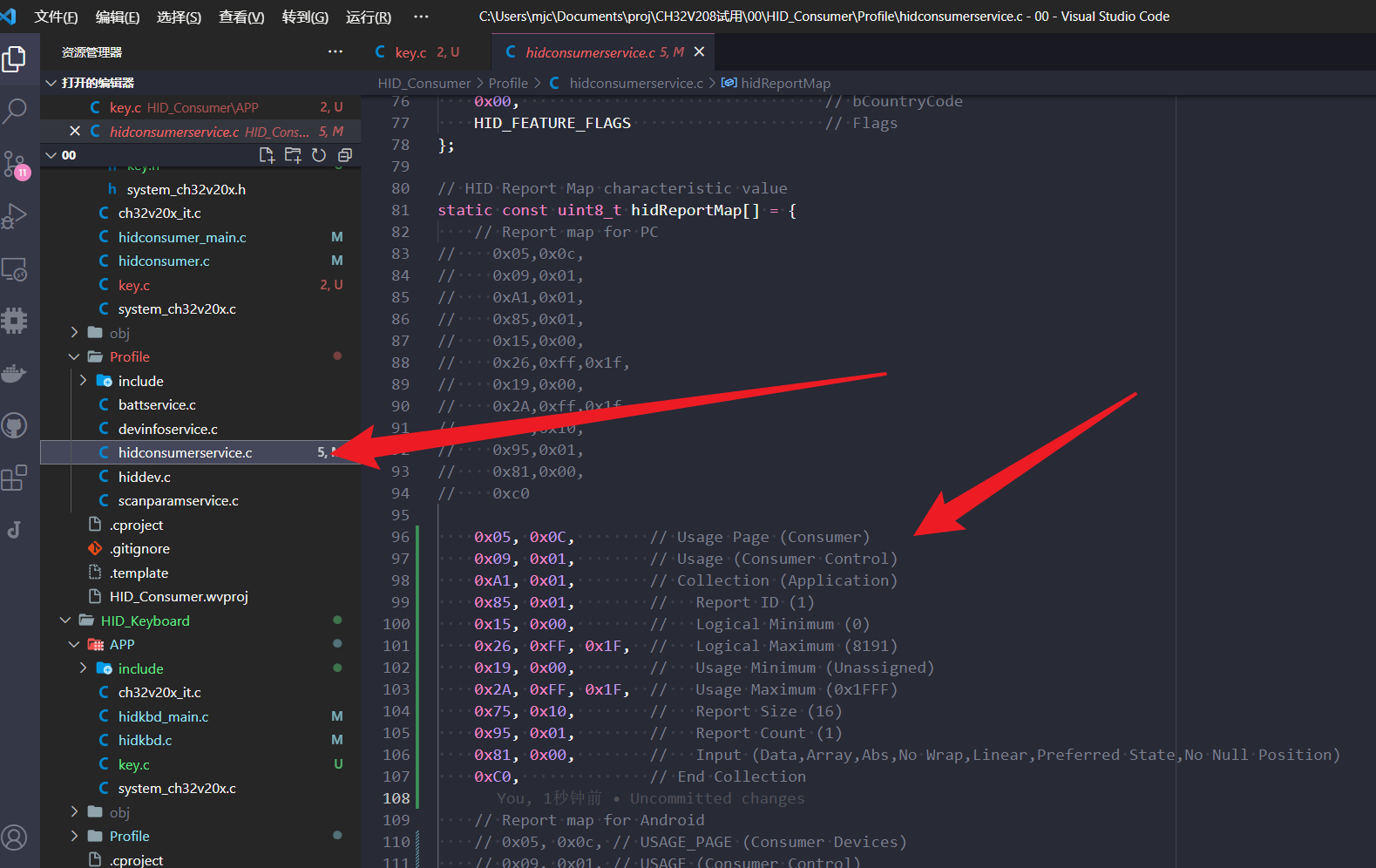The width and height of the screenshot is (1376, 868).
Task: Open the VS Code application icon
Action: click(x=9, y=17)
